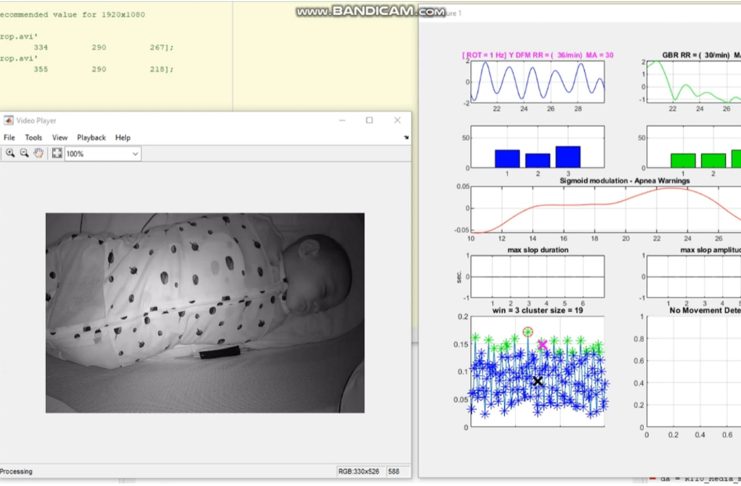The image size is (741, 486).
Task: Open the Tools menu
Action: tap(33, 137)
